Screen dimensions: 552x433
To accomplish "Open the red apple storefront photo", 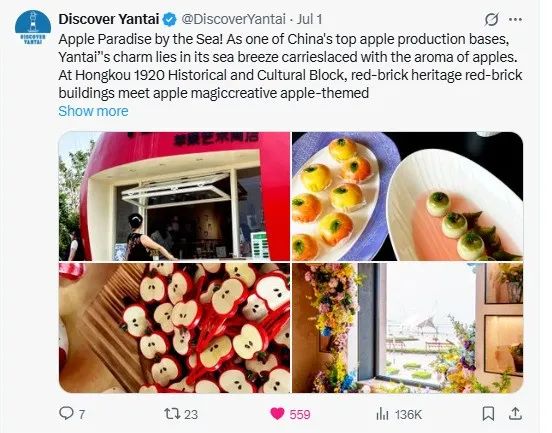I will (x=174, y=196).
